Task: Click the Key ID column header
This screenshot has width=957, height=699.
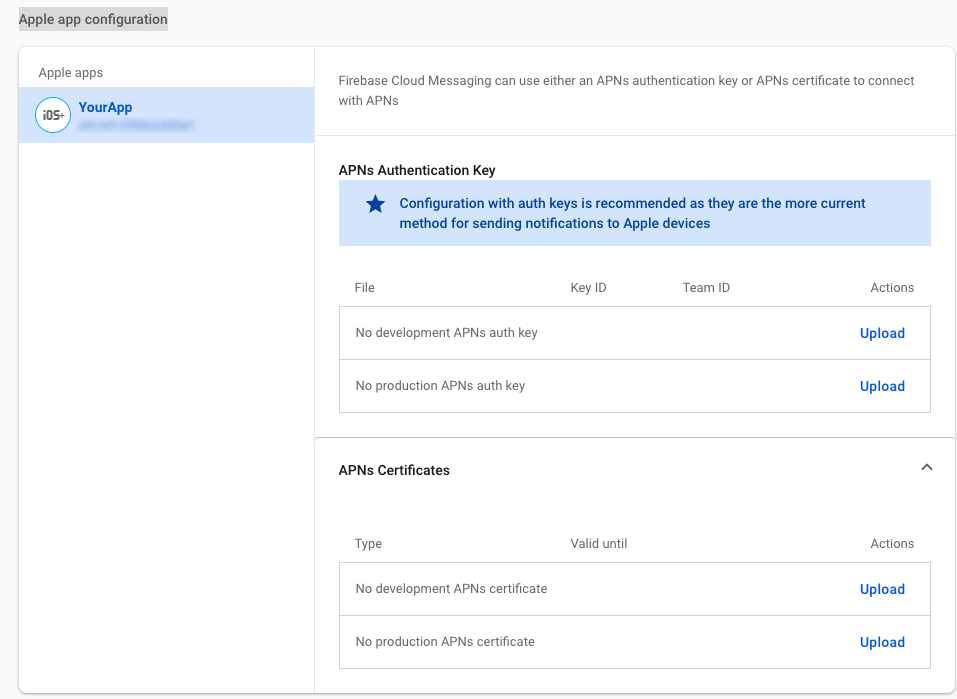Action: [x=588, y=287]
